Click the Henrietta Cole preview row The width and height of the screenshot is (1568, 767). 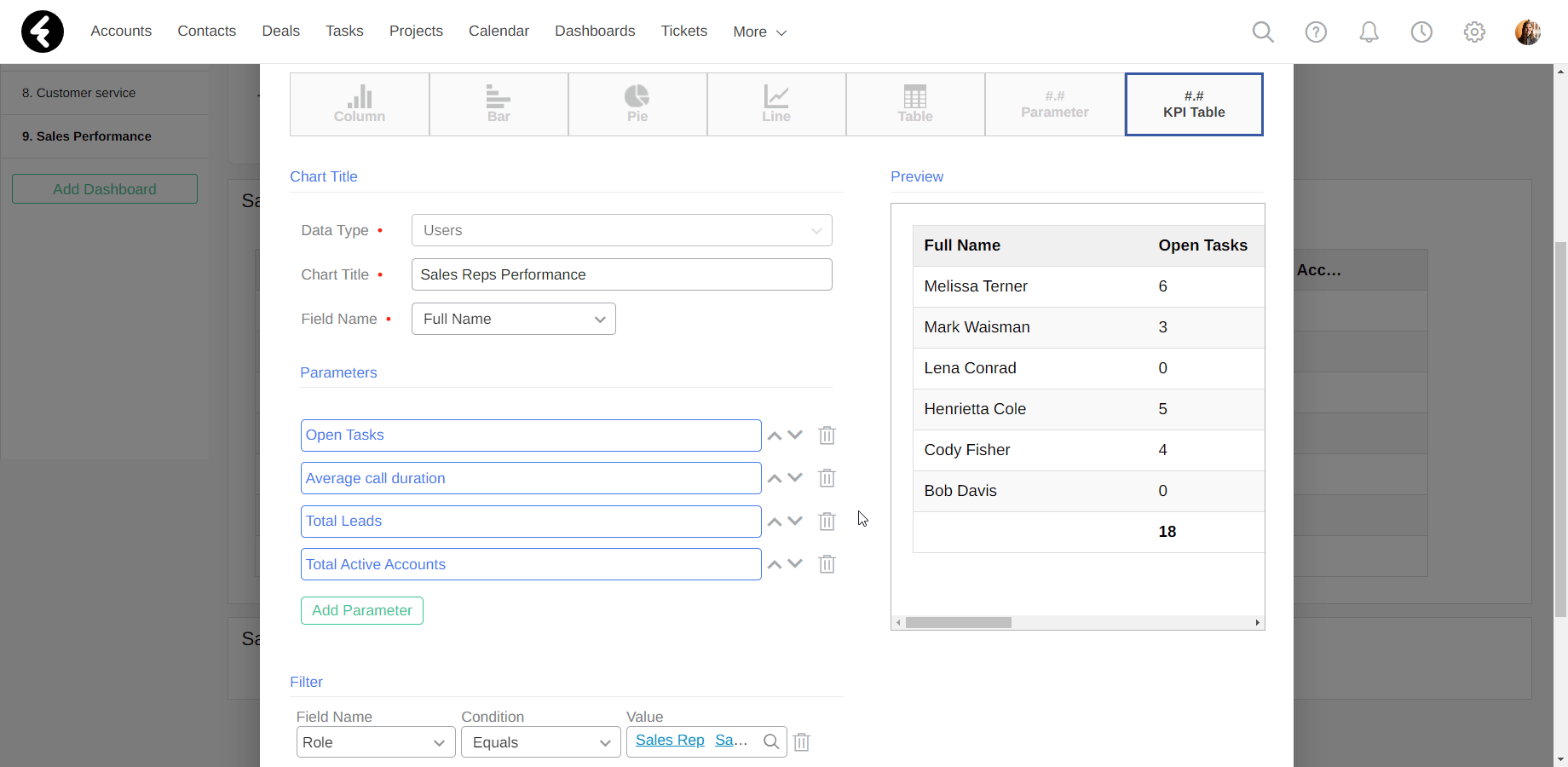pyautogui.click(x=1088, y=409)
